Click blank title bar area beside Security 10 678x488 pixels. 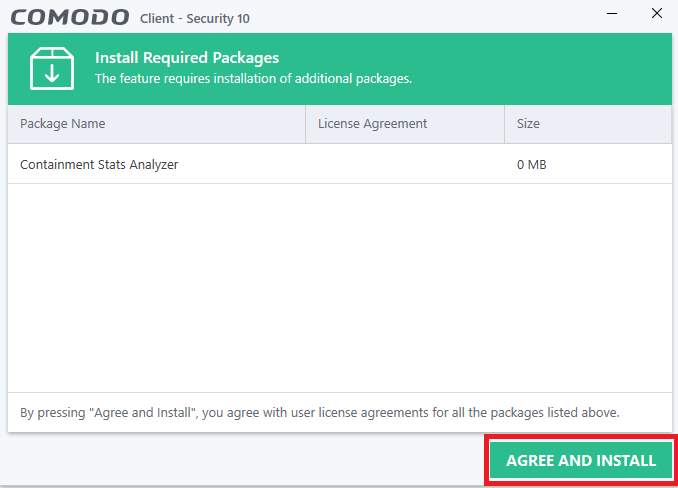426,16
